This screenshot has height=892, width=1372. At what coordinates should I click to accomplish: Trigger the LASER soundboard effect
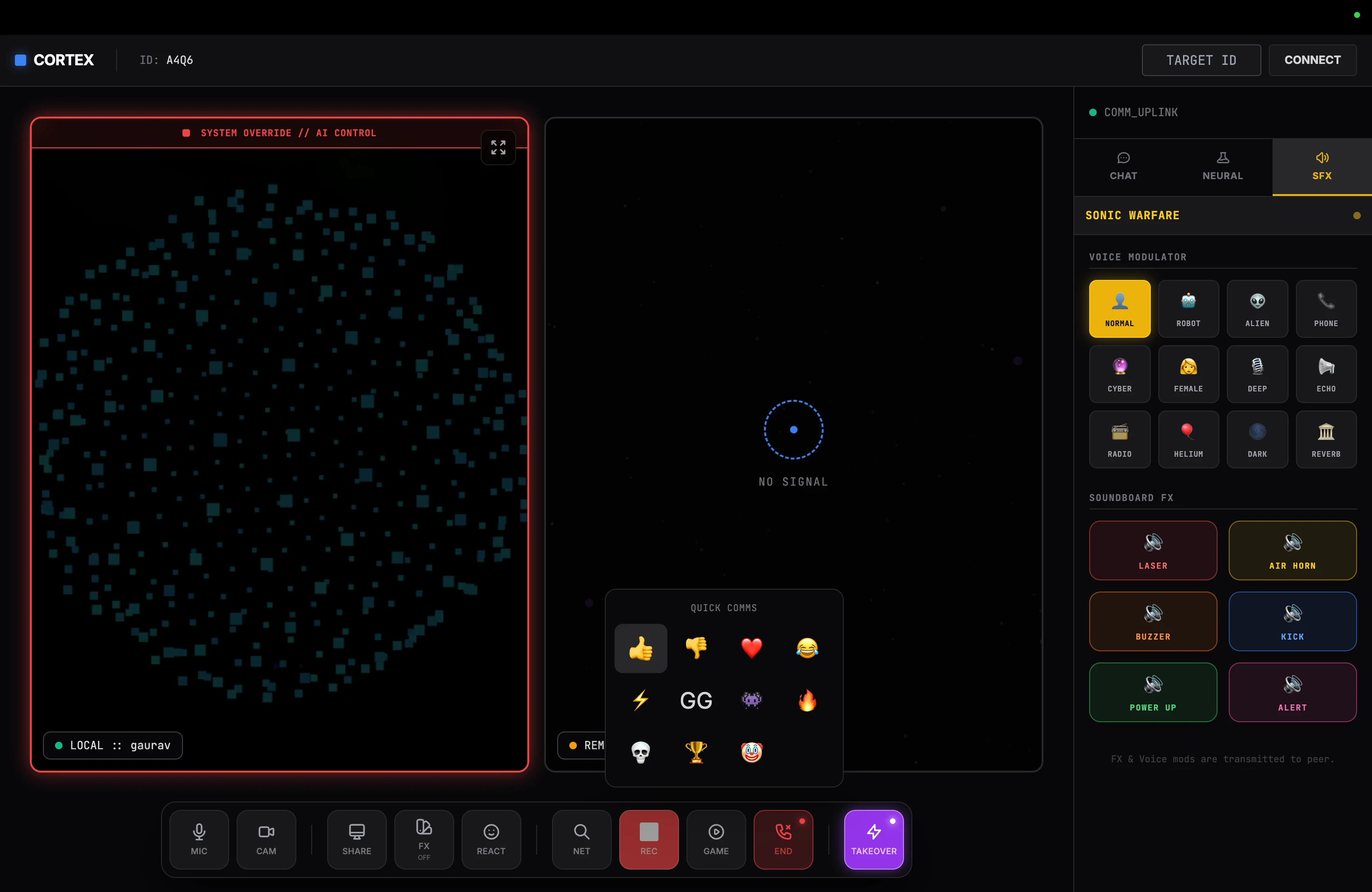[x=1153, y=551]
